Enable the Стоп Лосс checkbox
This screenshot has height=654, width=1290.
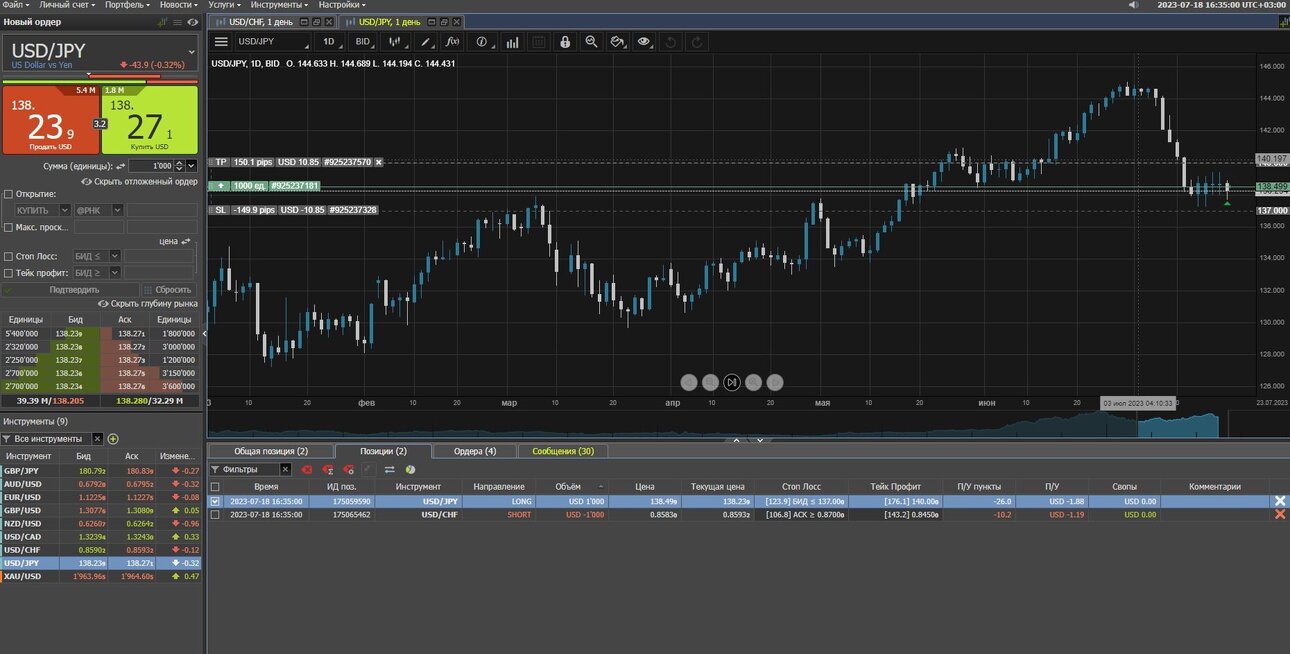[9, 257]
